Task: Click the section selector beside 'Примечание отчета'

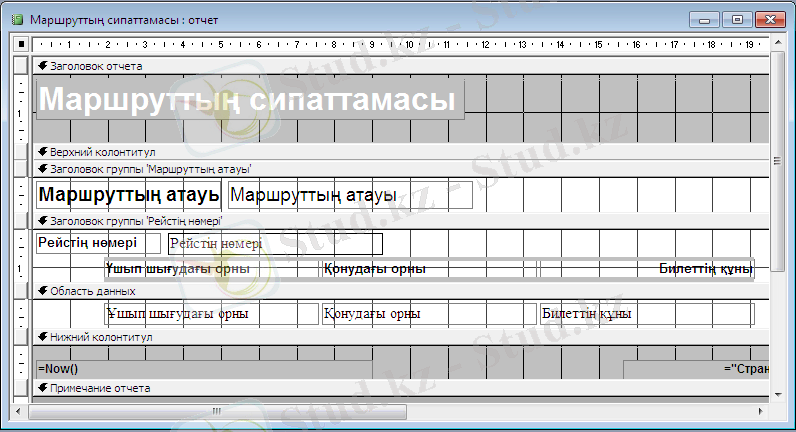Action: [21, 388]
